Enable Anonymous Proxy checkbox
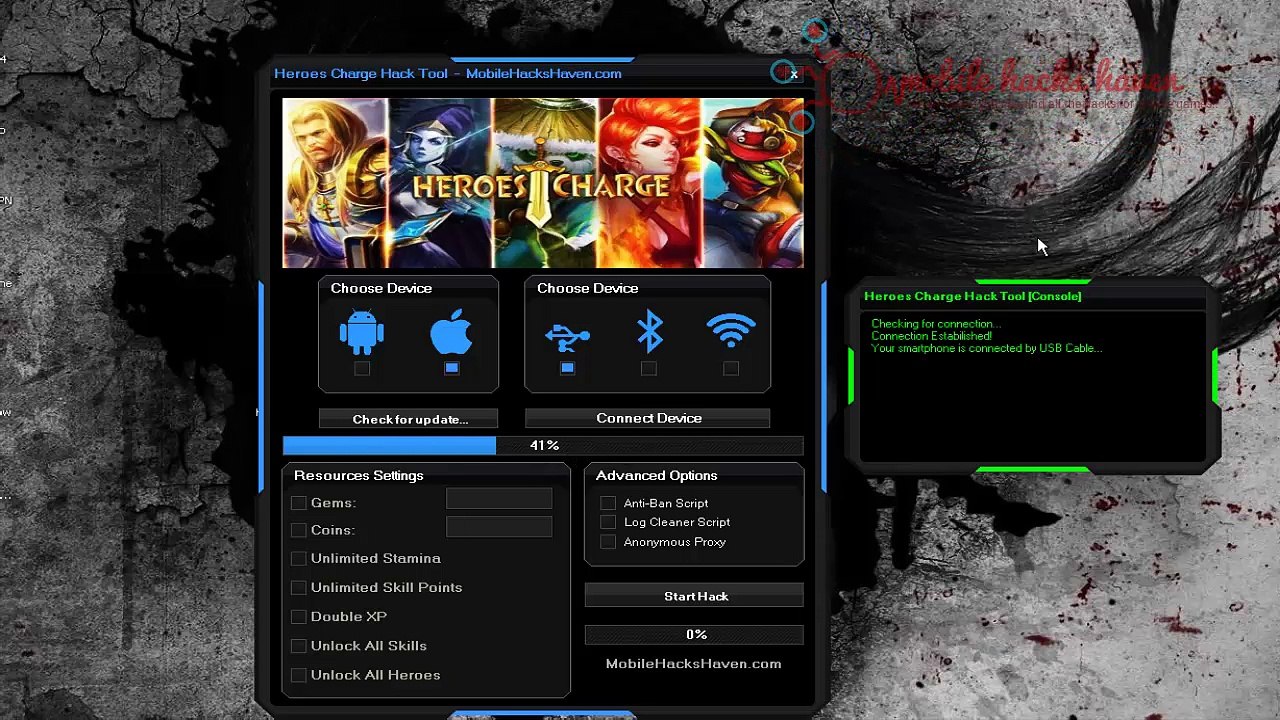1280x720 pixels. click(608, 542)
